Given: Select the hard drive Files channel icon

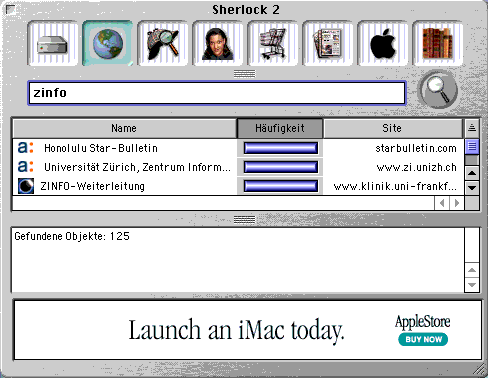Looking at the screenshot, I should [x=53, y=43].
